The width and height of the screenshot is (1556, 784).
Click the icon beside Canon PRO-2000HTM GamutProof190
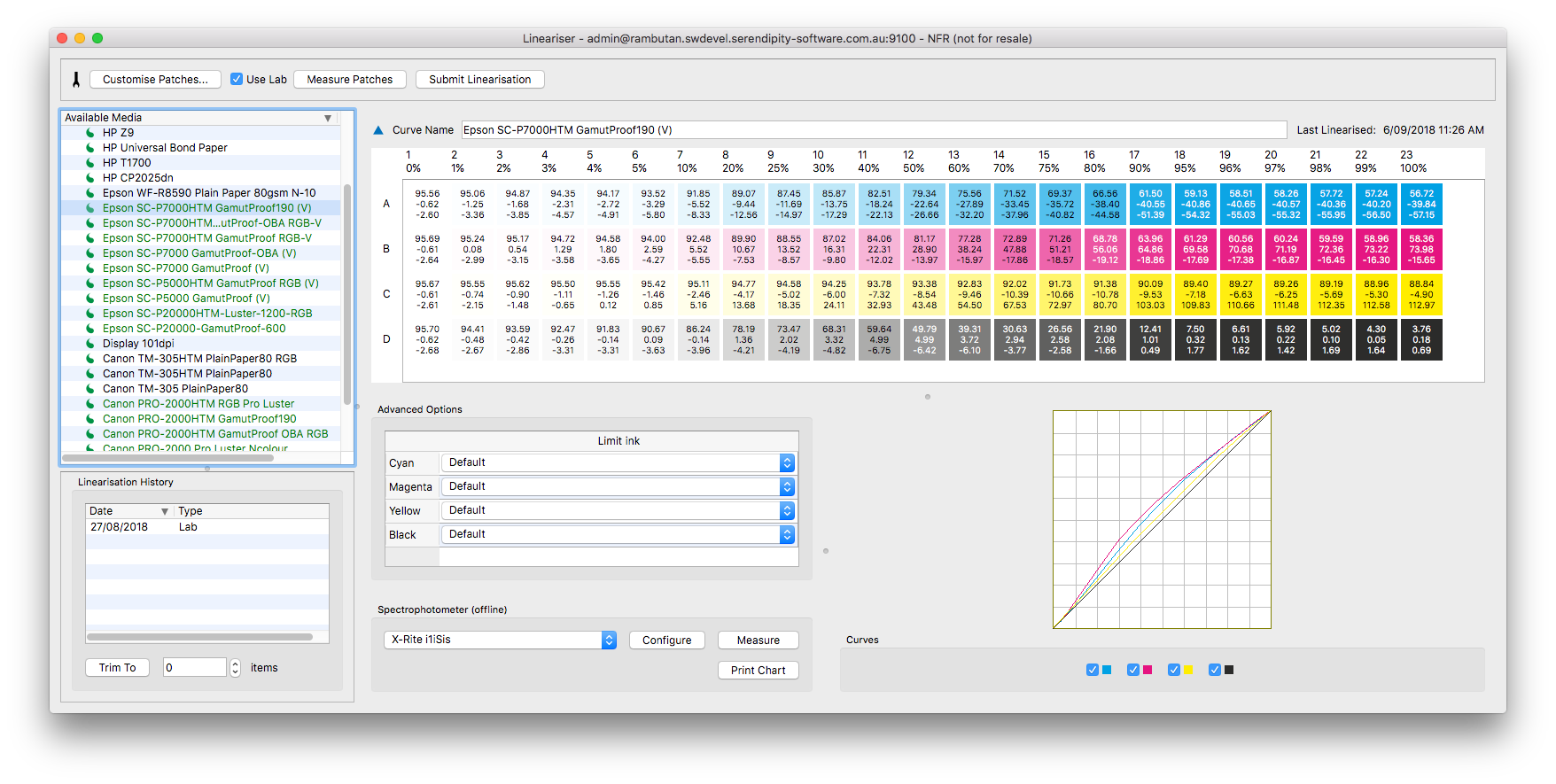pyautogui.click(x=90, y=419)
